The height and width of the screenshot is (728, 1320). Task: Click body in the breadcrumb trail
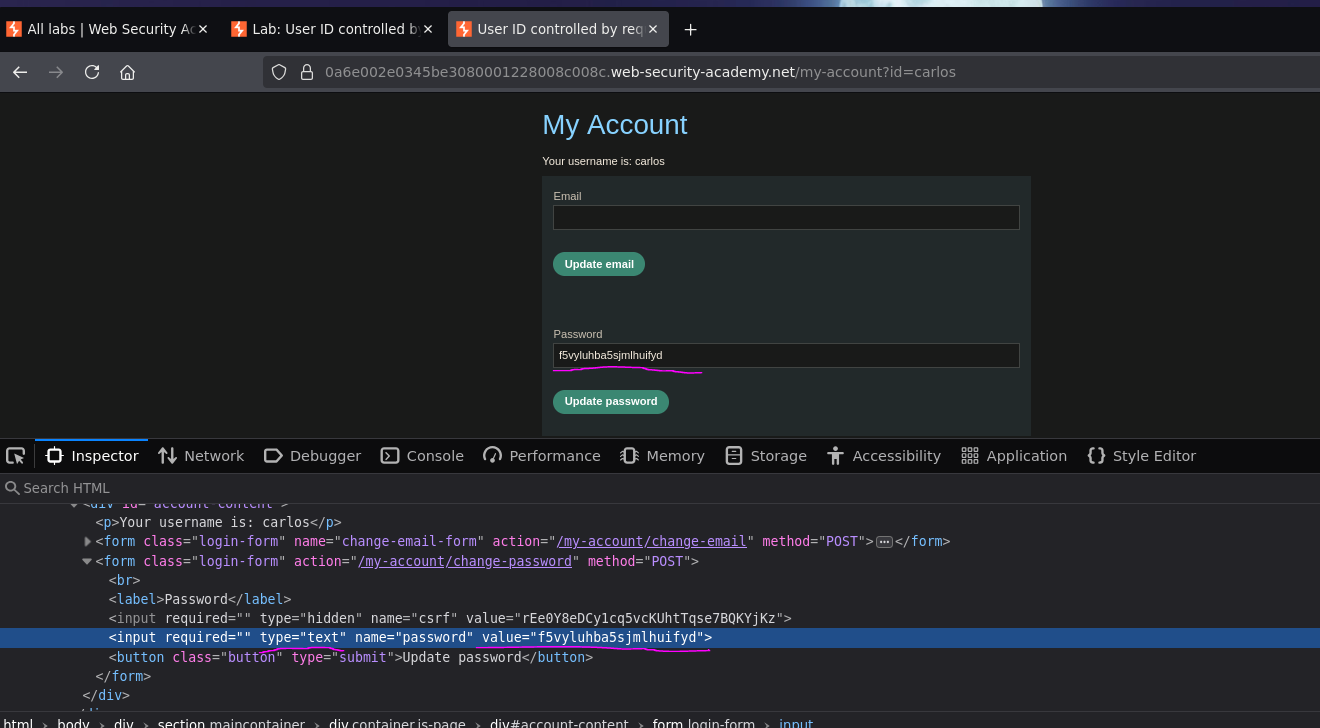tap(73, 723)
